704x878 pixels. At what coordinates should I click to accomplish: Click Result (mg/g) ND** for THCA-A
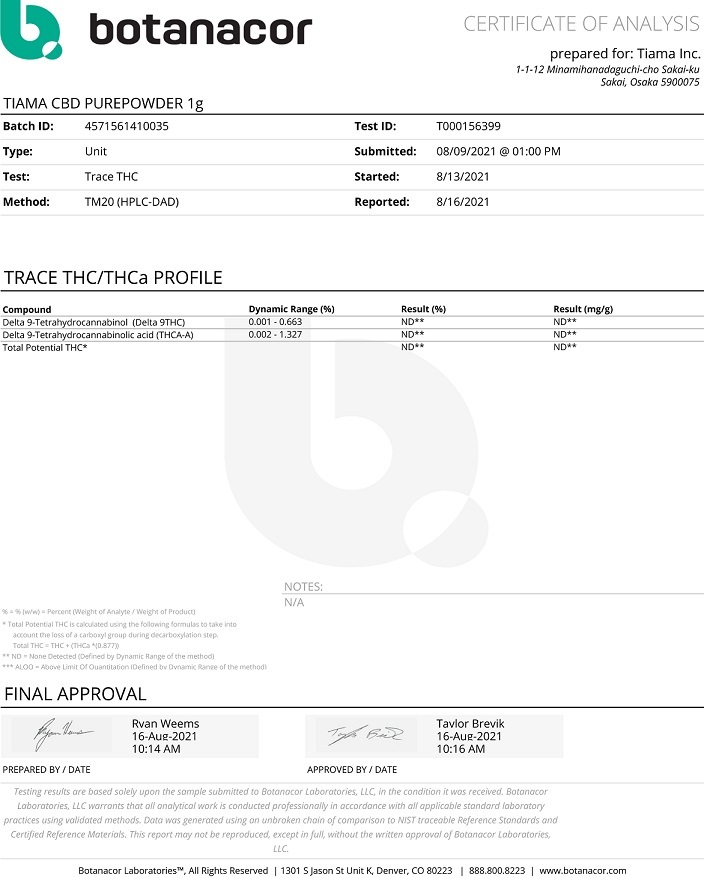tap(565, 334)
